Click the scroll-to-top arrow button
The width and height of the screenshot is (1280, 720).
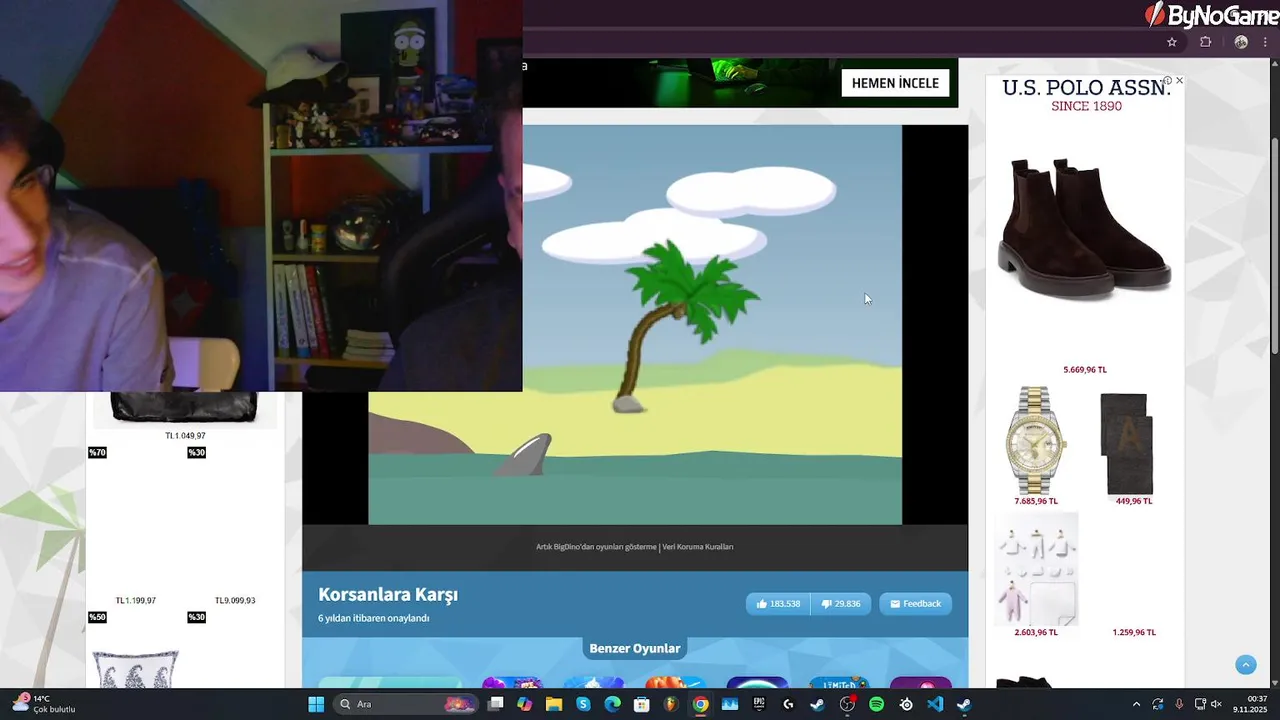(x=1245, y=664)
